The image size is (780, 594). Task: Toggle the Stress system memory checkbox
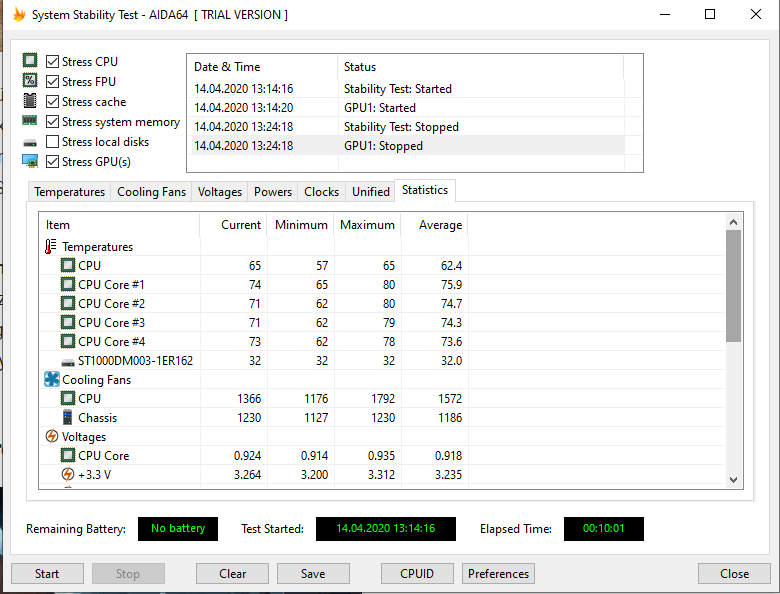point(52,121)
